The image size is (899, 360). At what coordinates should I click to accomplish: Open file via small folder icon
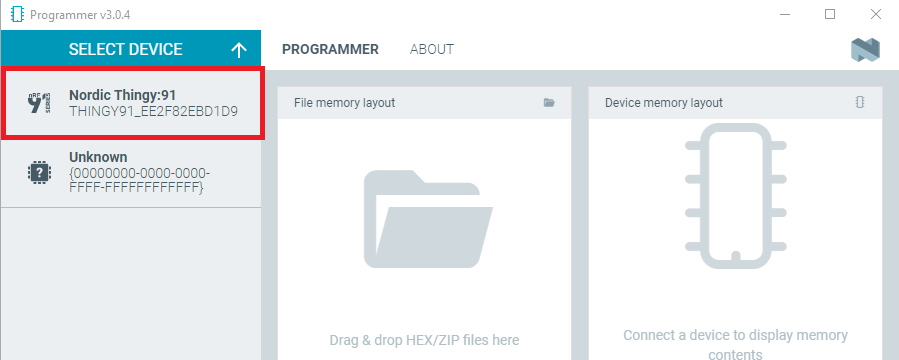(x=549, y=103)
